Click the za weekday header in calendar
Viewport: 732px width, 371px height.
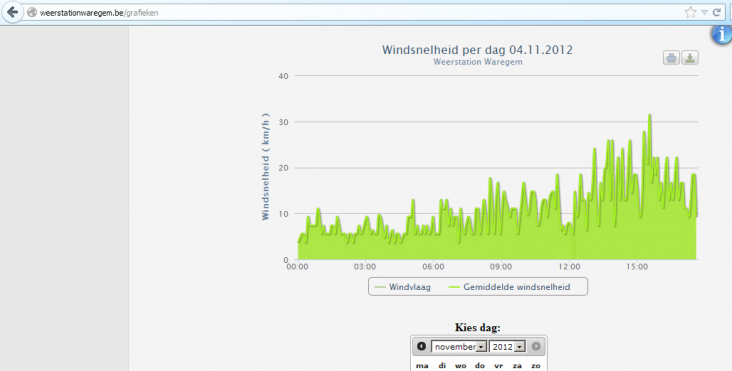[x=517, y=366]
